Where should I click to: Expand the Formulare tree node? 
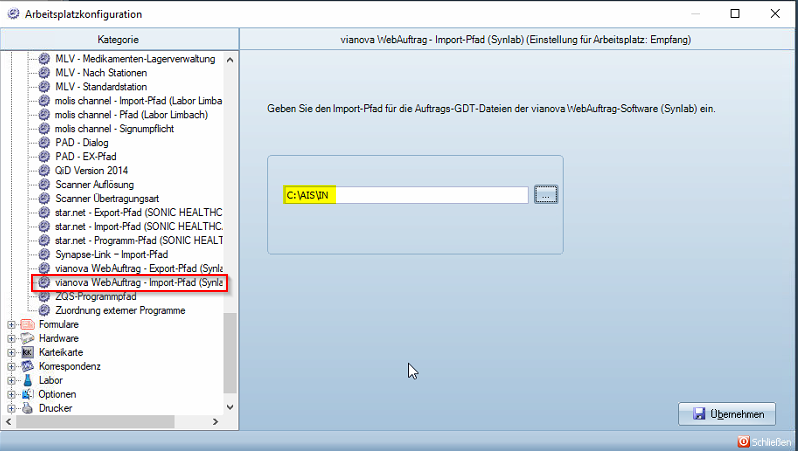(11, 325)
